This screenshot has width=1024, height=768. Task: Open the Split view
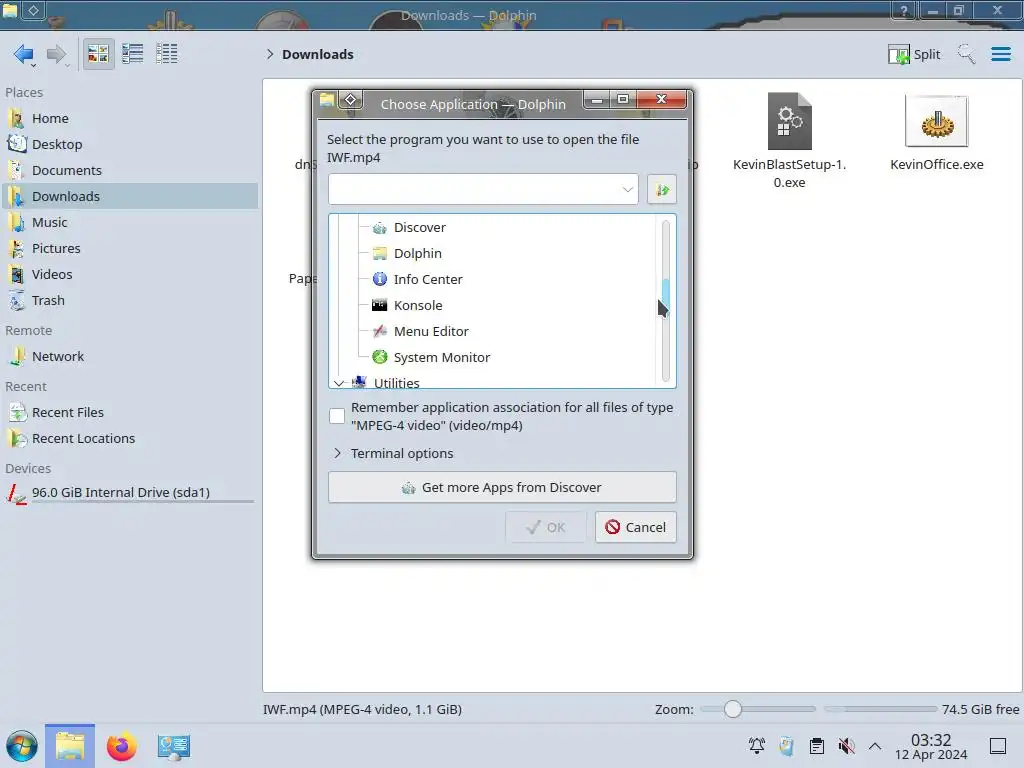point(914,54)
